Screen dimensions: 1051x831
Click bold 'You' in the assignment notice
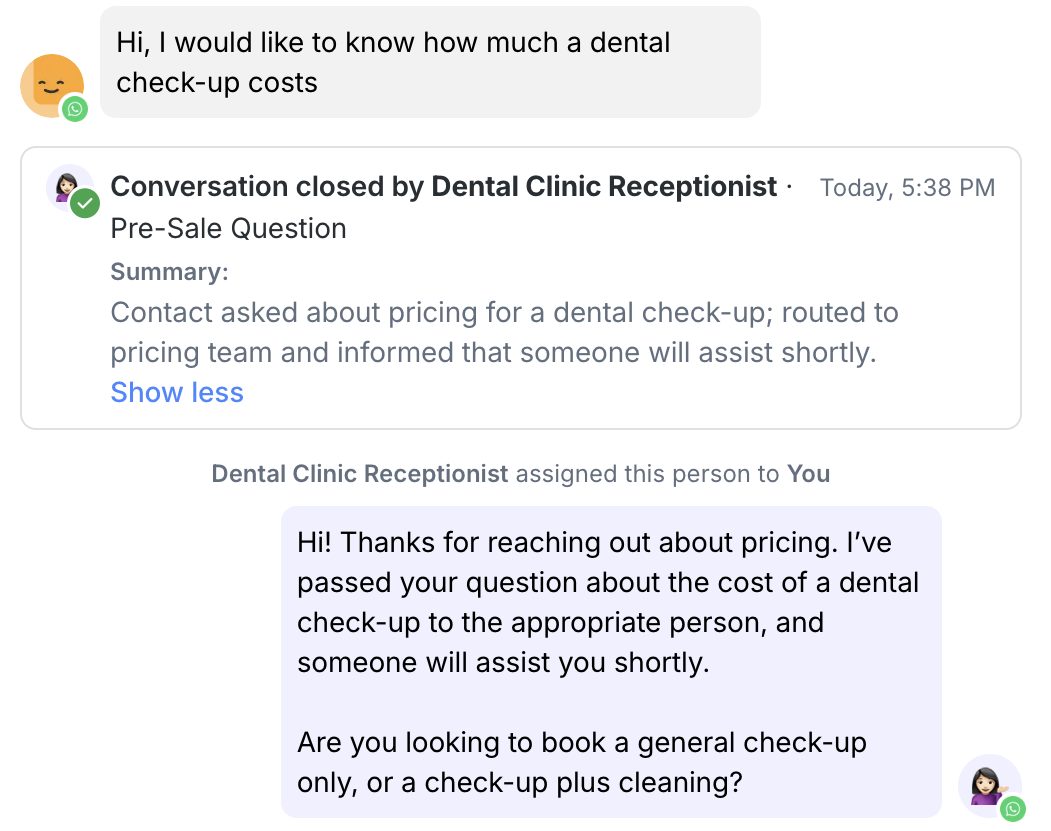(808, 474)
